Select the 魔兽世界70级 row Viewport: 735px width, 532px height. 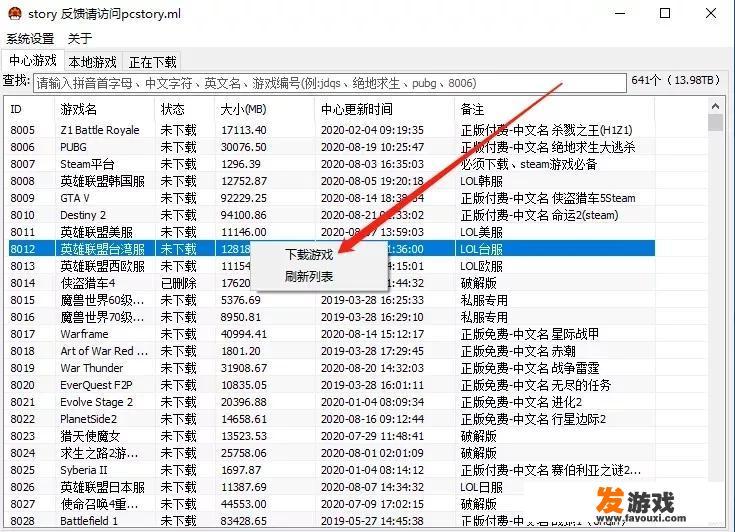point(331,317)
